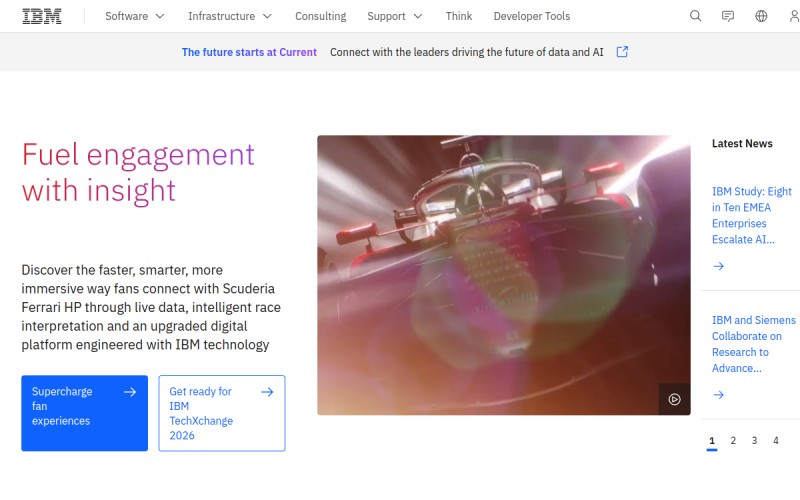Open IBM Study: Eight in Ten EMEA news link
Screen dimensions: 800x500
752,215
